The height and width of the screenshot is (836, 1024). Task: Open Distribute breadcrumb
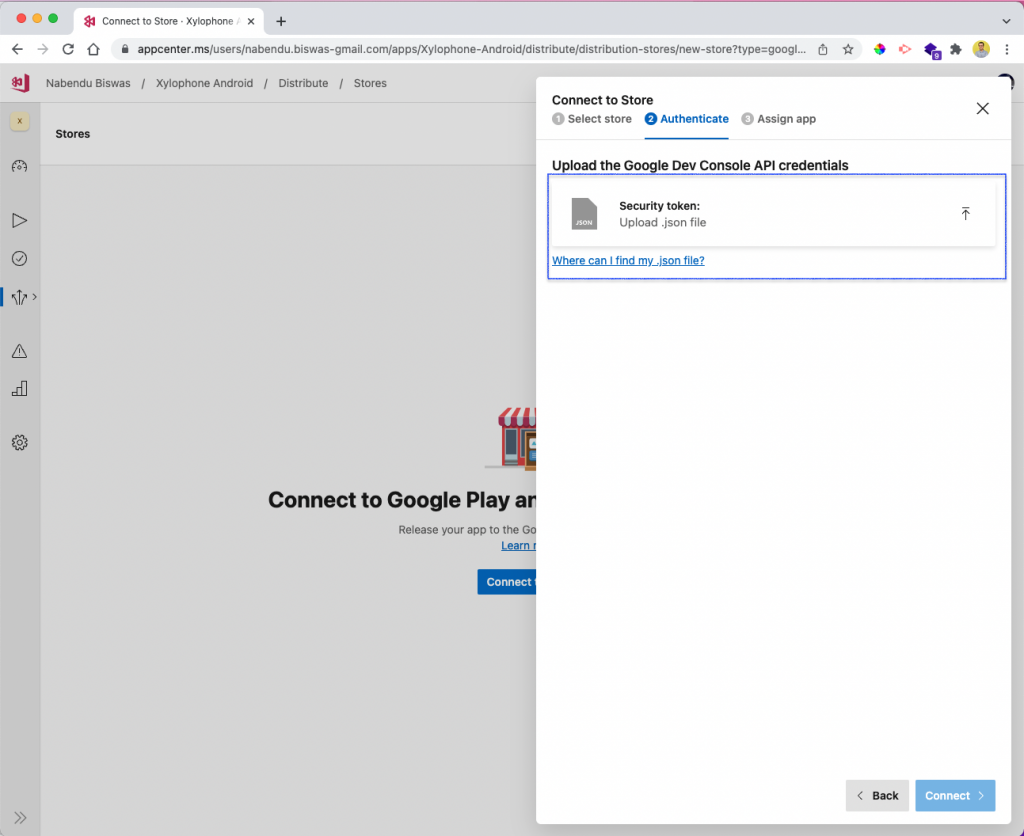[x=303, y=83]
